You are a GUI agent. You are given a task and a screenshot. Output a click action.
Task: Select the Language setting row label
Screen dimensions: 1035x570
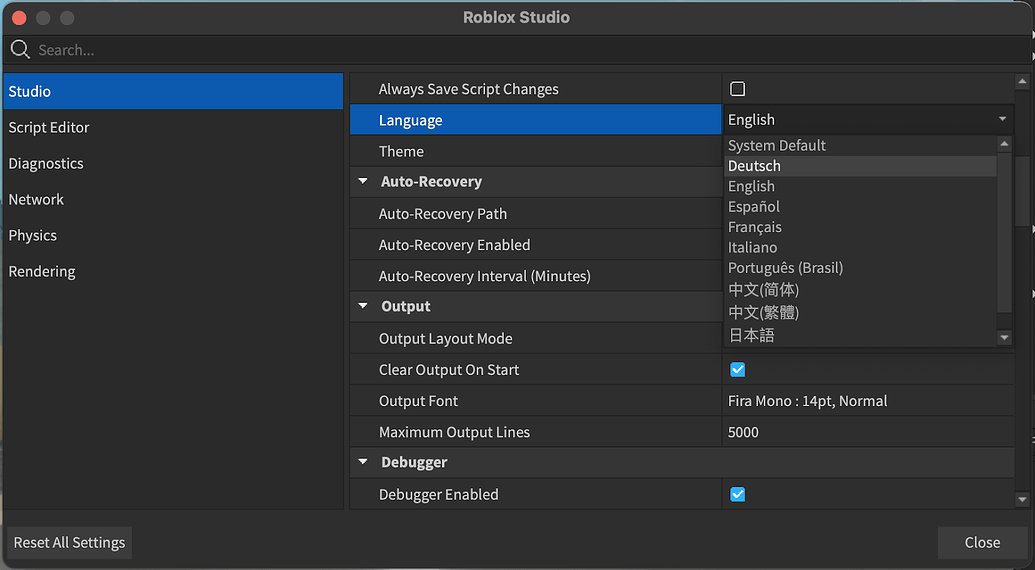click(x=535, y=120)
